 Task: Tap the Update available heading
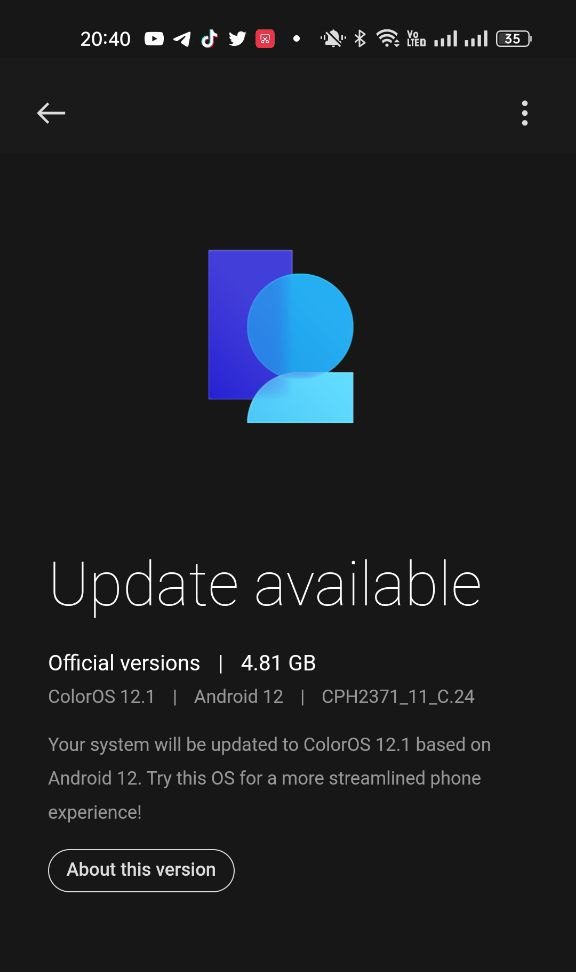pyautogui.click(x=265, y=586)
